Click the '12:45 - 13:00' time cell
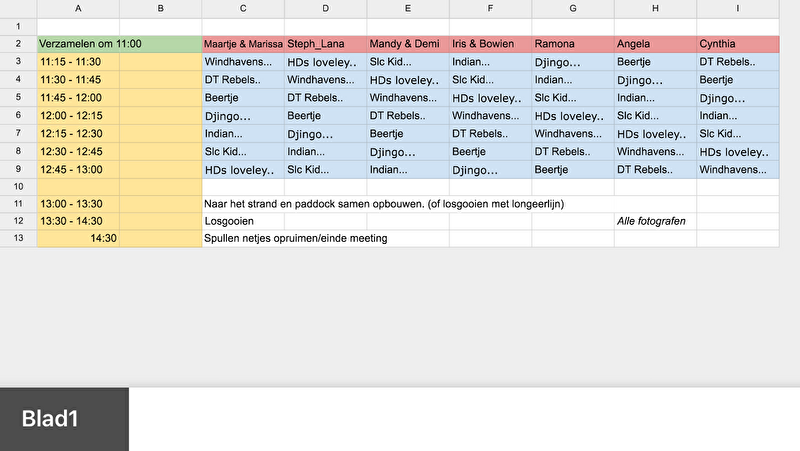Screen dimensions: 800x451 [x=78, y=169]
